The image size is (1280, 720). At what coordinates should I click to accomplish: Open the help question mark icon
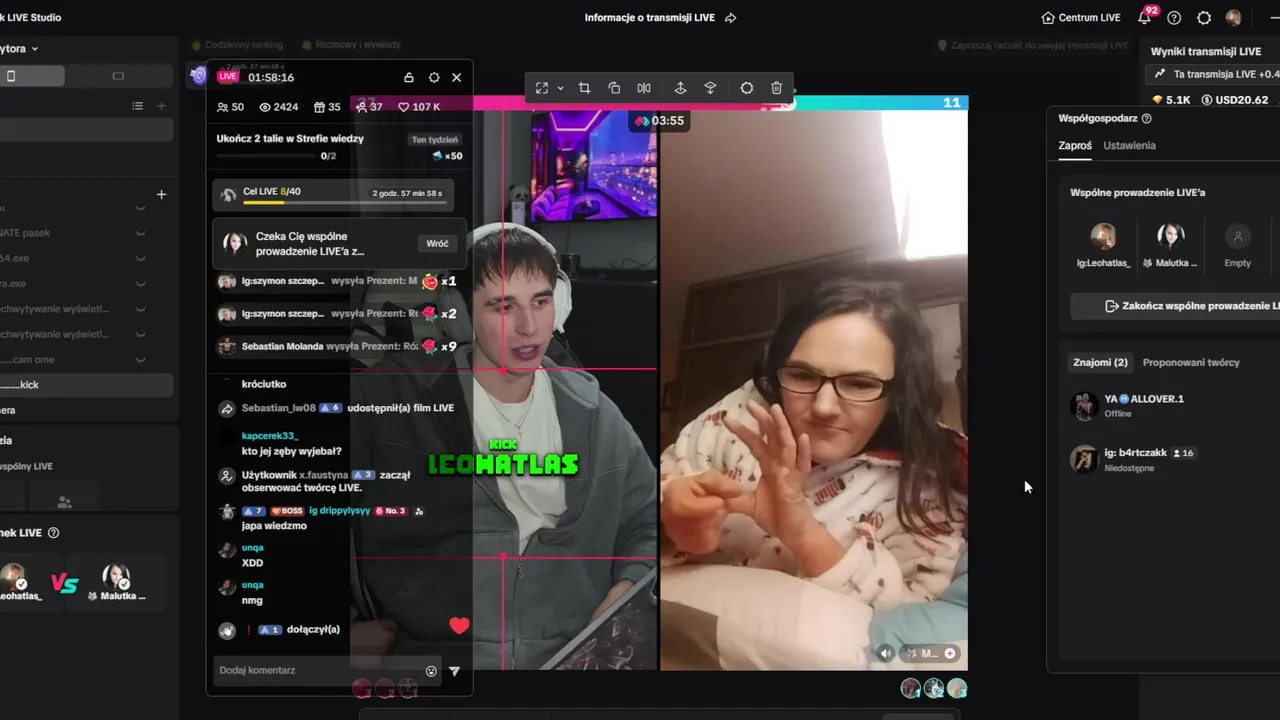pos(1174,18)
